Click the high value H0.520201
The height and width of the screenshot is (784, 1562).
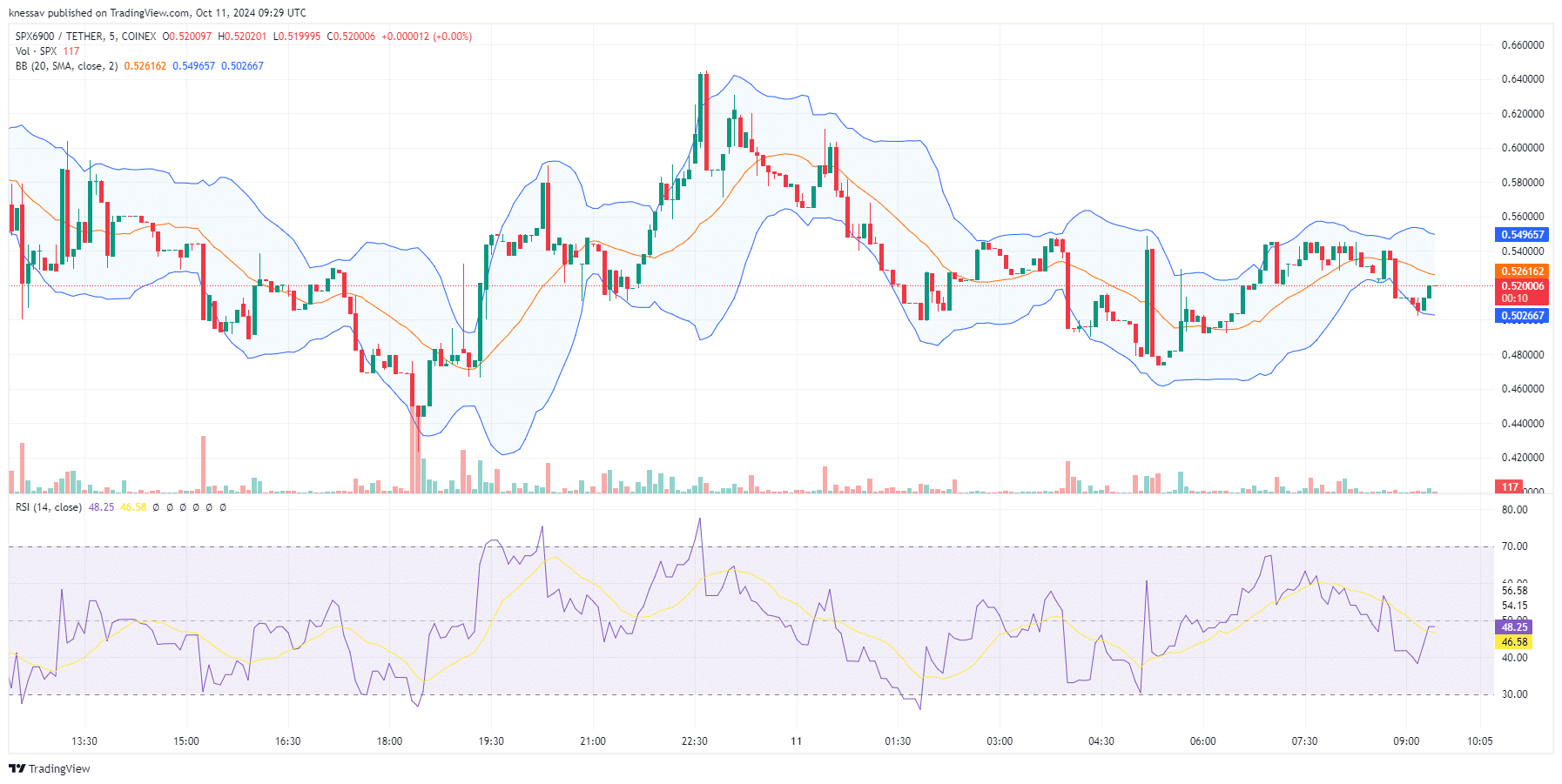click(242, 37)
